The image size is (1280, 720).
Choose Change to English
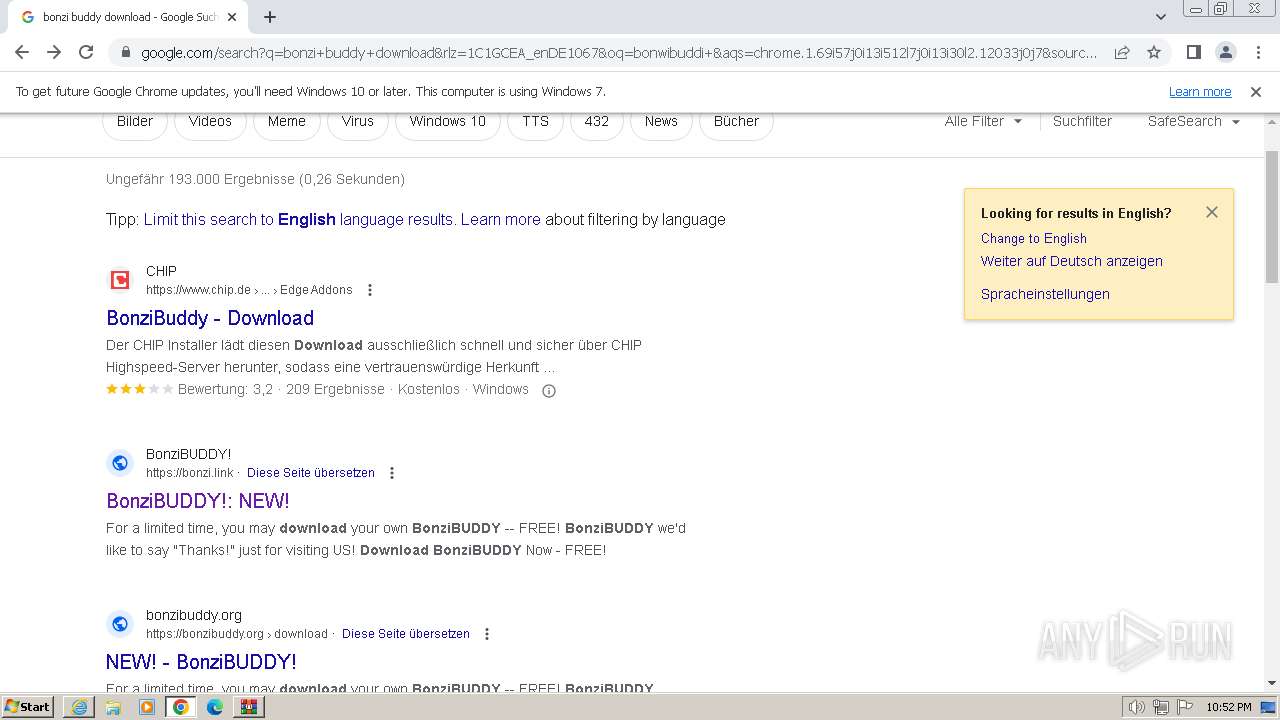click(1034, 238)
